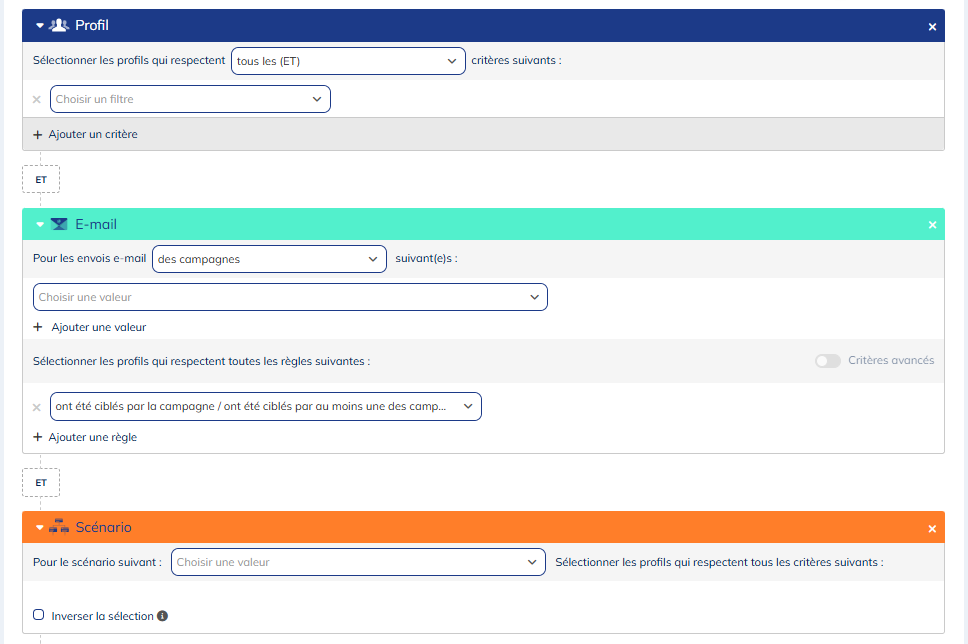Click the Scénario workflow icon
Image resolution: width=968 pixels, height=644 pixels.
[x=59, y=527]
